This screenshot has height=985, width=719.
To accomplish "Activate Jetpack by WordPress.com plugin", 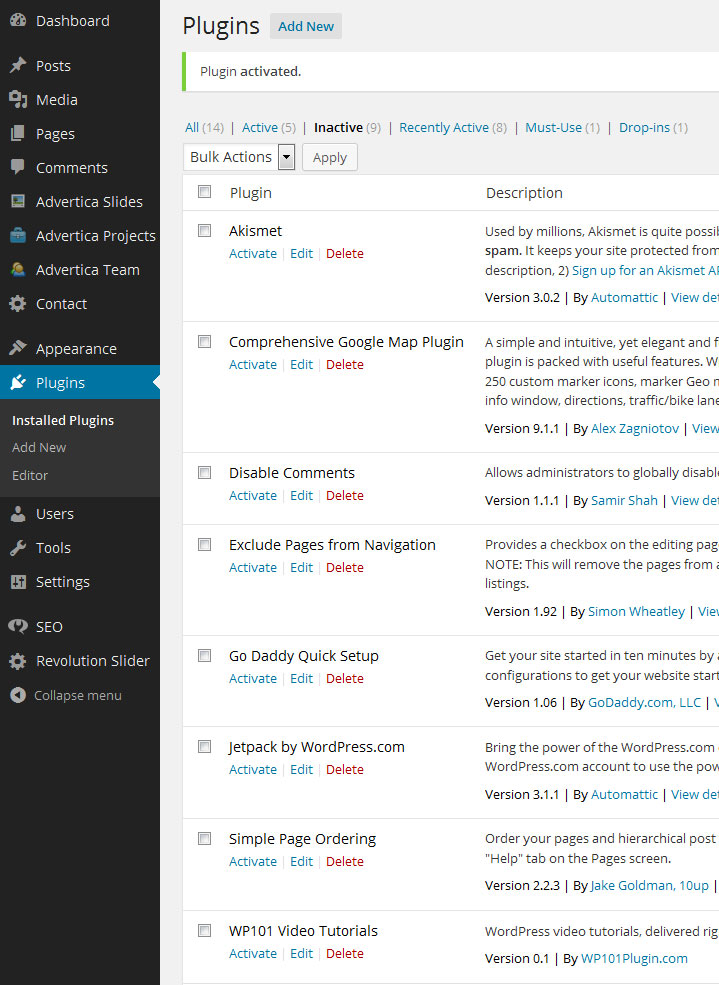I will [x=252, y=770].
